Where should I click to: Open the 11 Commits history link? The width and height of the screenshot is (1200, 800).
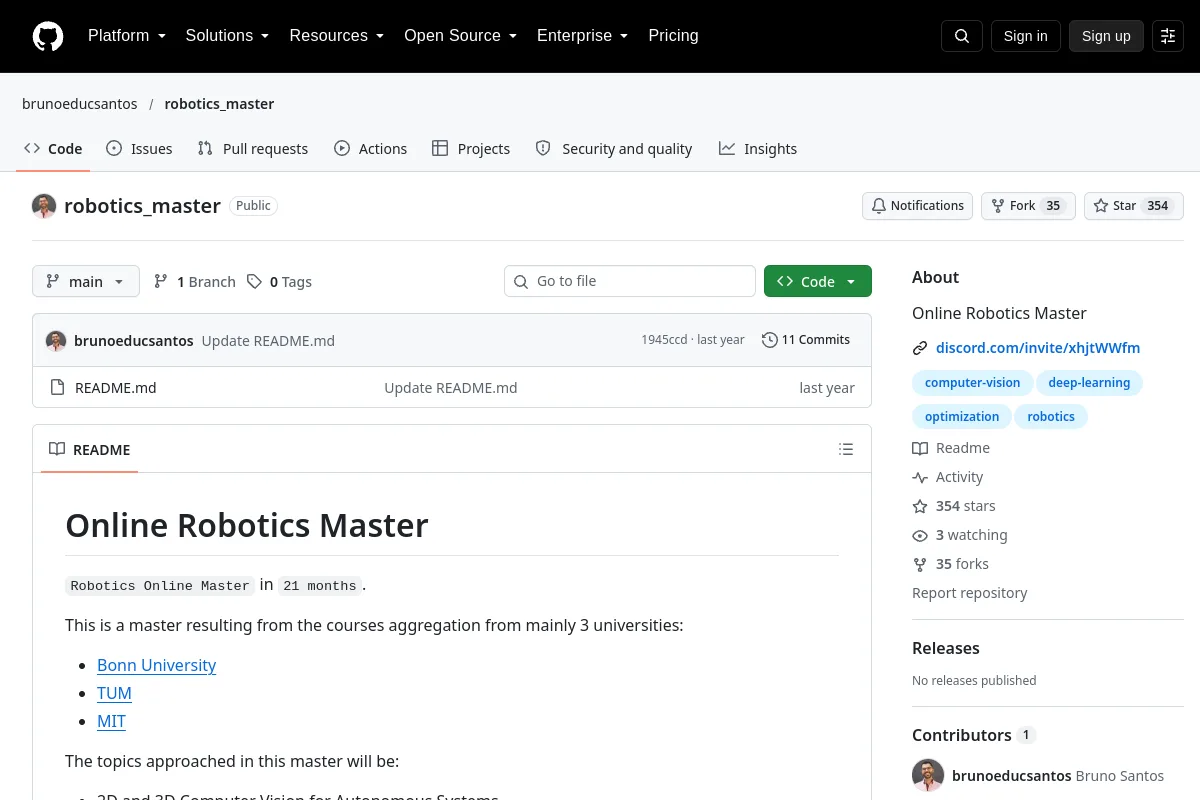(x=806, y=340)
